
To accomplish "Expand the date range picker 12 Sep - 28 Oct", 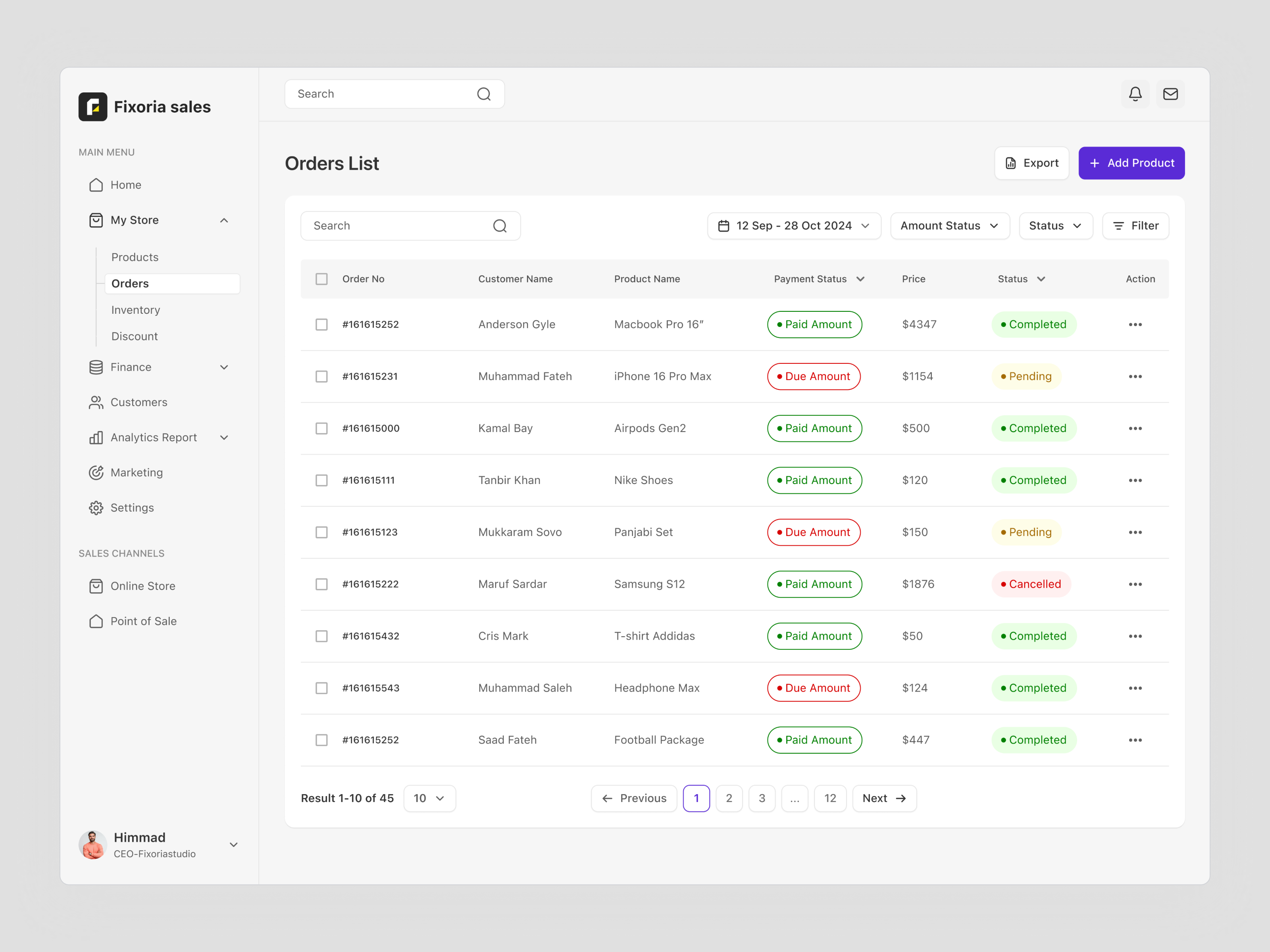I will (793, 226).
